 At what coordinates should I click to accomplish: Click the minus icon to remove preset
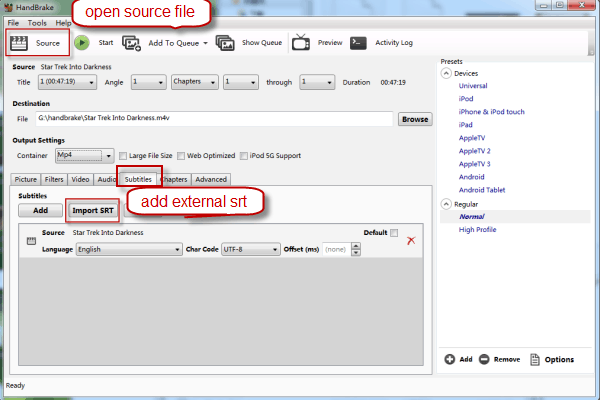(484, 359)
